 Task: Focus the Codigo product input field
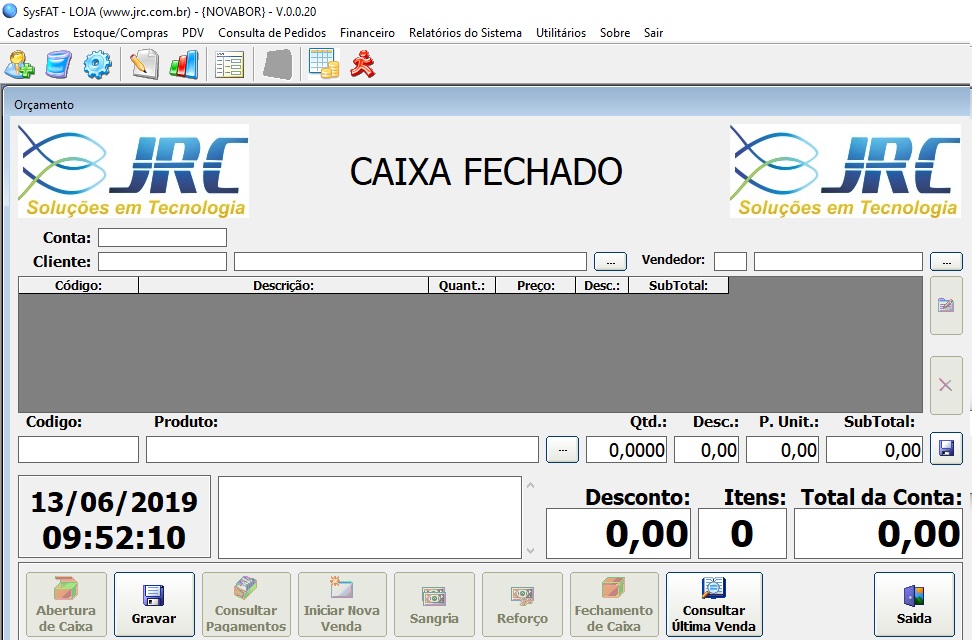pos(78,450)
